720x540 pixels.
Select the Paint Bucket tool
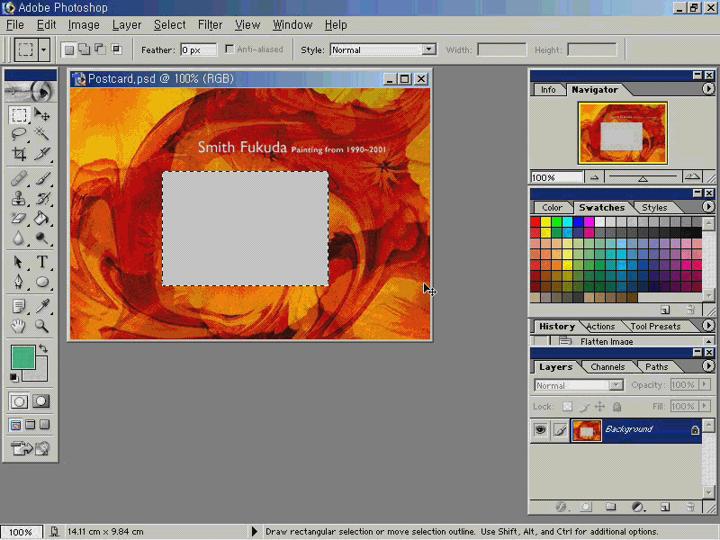[42, 218]
